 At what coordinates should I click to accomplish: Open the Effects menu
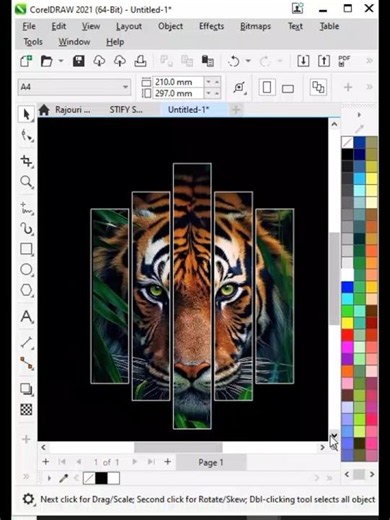[x=211, y=26]
